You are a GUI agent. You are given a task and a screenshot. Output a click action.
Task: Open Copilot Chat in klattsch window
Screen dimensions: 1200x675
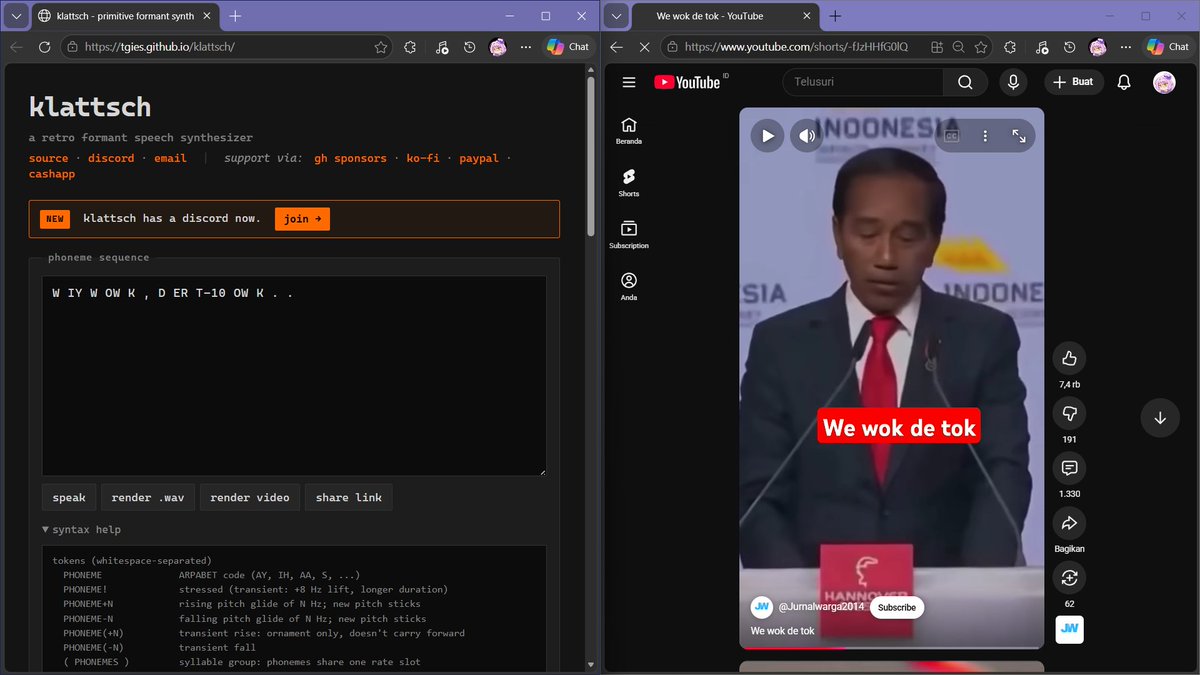(567, 47)
